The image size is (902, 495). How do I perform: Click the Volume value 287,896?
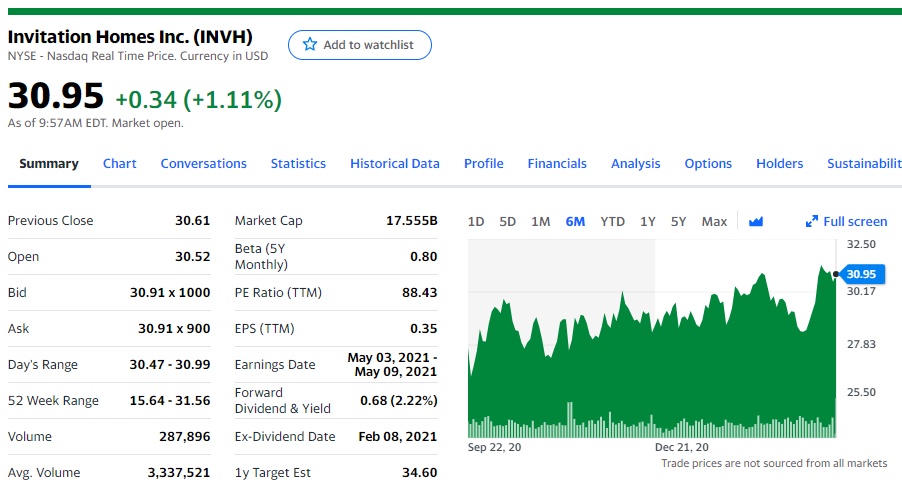coord(185,436)
